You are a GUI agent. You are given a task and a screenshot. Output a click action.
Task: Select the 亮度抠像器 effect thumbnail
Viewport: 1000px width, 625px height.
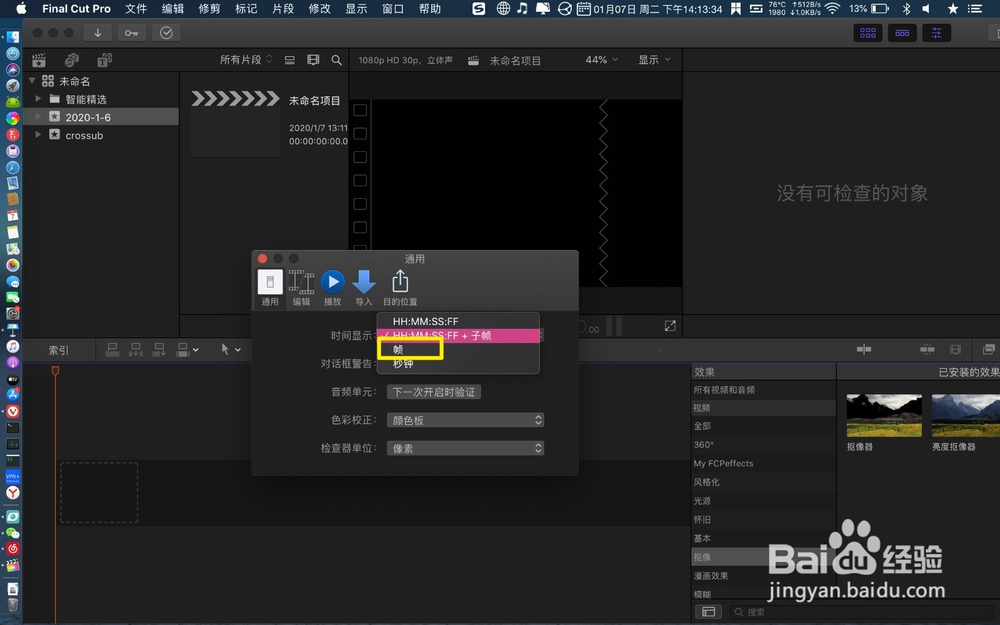[x=966, y=415]
